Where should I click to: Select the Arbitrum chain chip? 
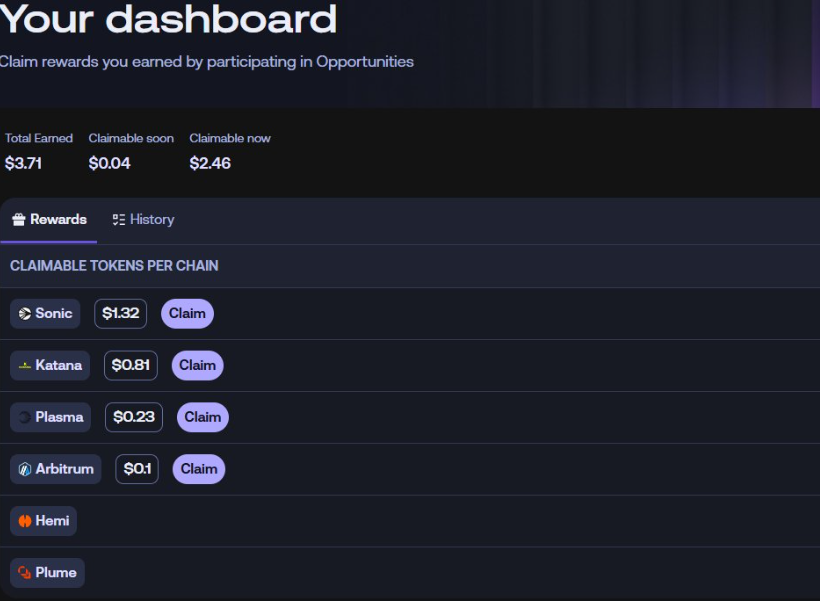click(x=56, y=469)
